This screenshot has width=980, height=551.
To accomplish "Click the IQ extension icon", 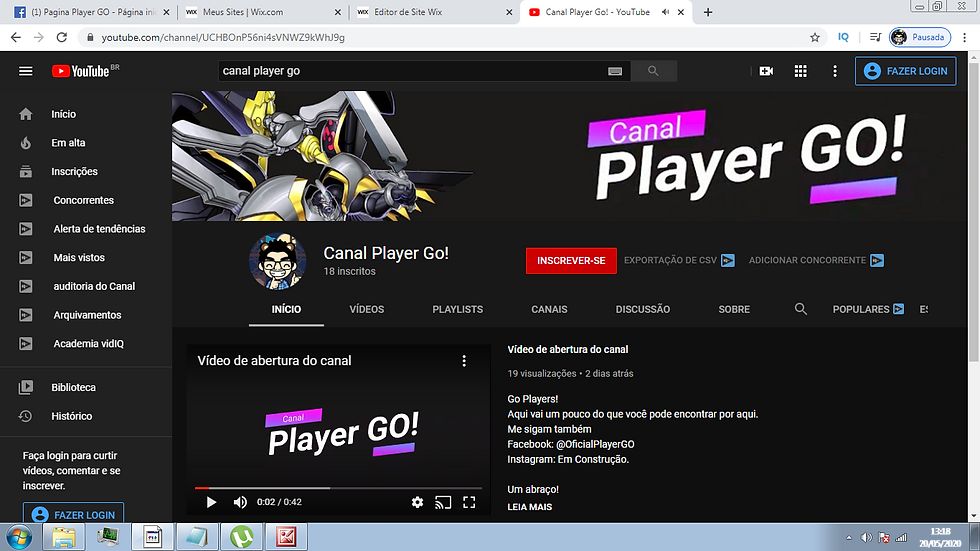I will (843, 37).
